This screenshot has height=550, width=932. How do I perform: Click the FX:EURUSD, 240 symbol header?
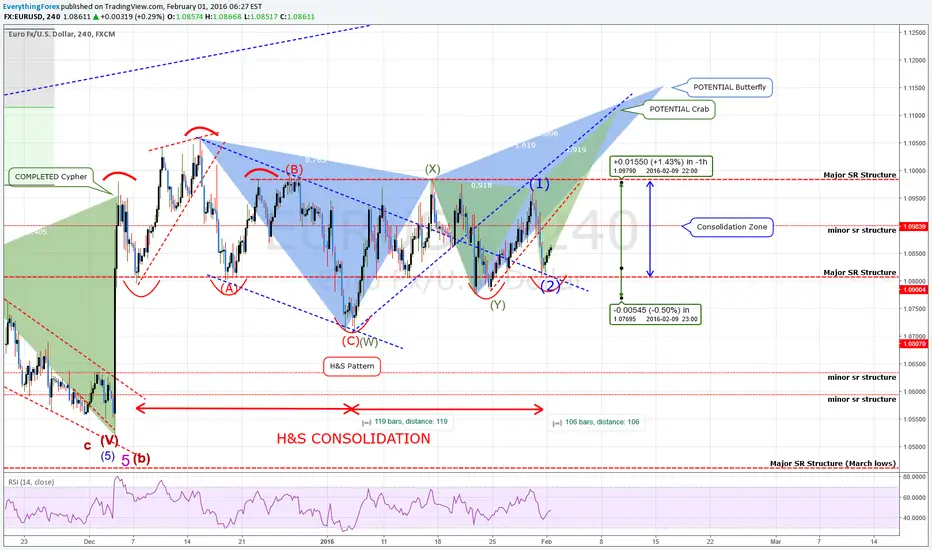tap(32, 17)
